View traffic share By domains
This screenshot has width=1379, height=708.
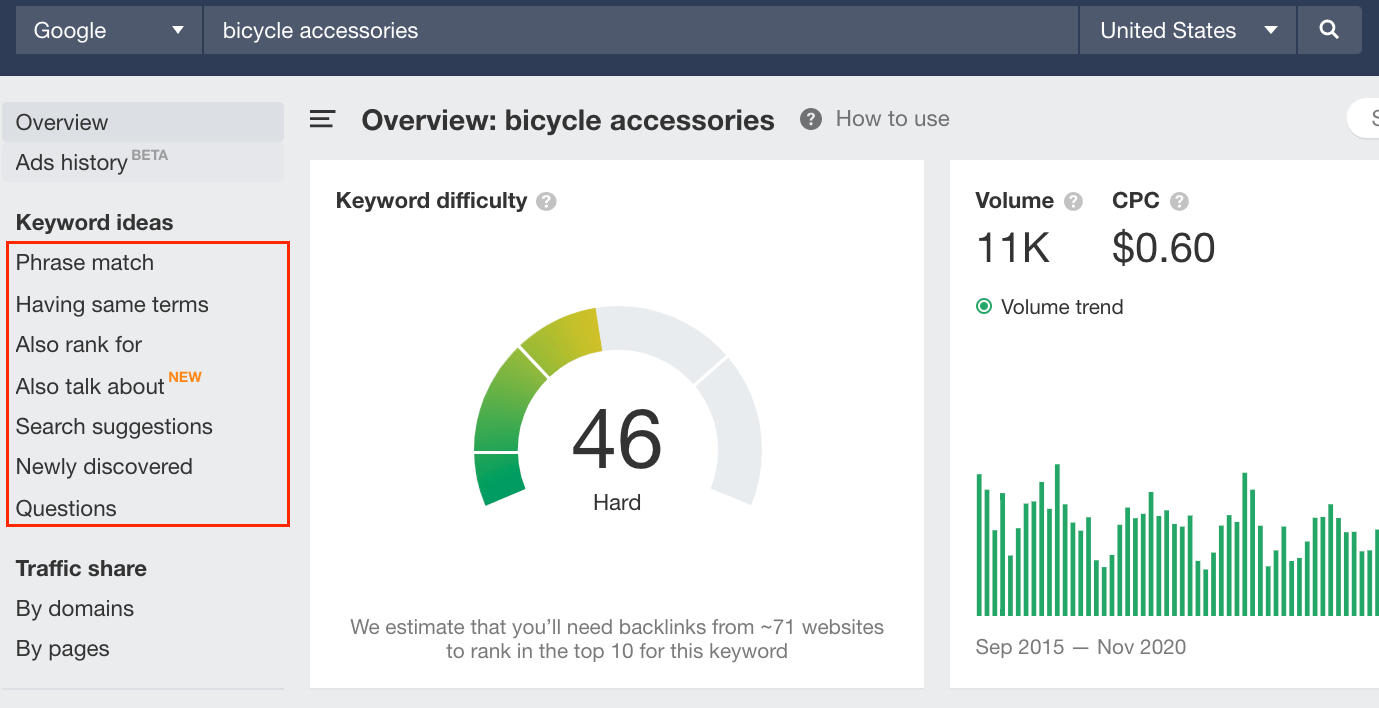click(x=74, y=608)
